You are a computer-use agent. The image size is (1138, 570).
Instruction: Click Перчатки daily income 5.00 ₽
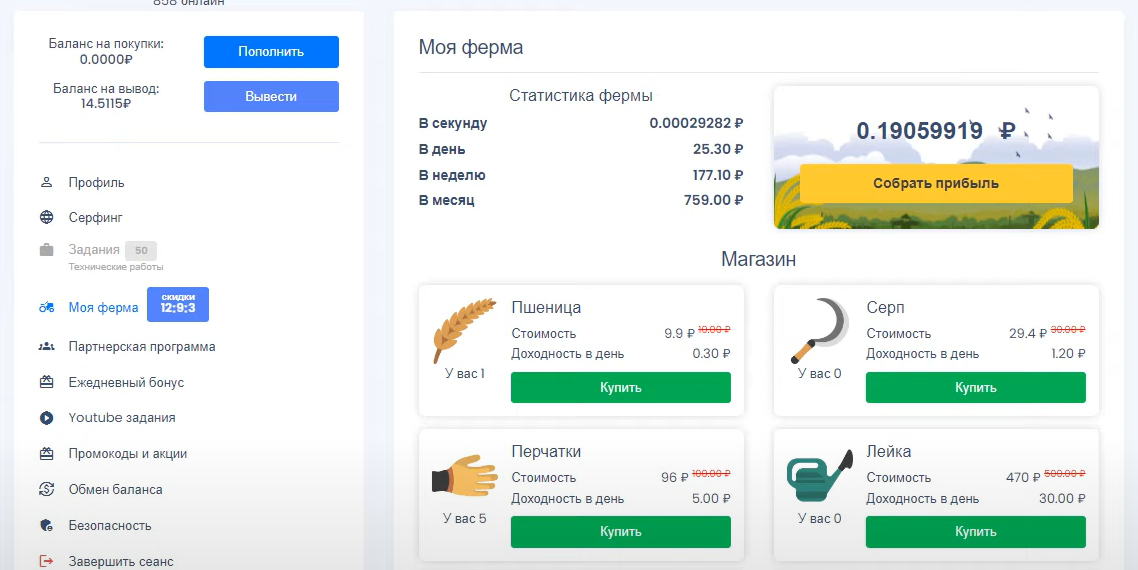[x=711, y=498]
